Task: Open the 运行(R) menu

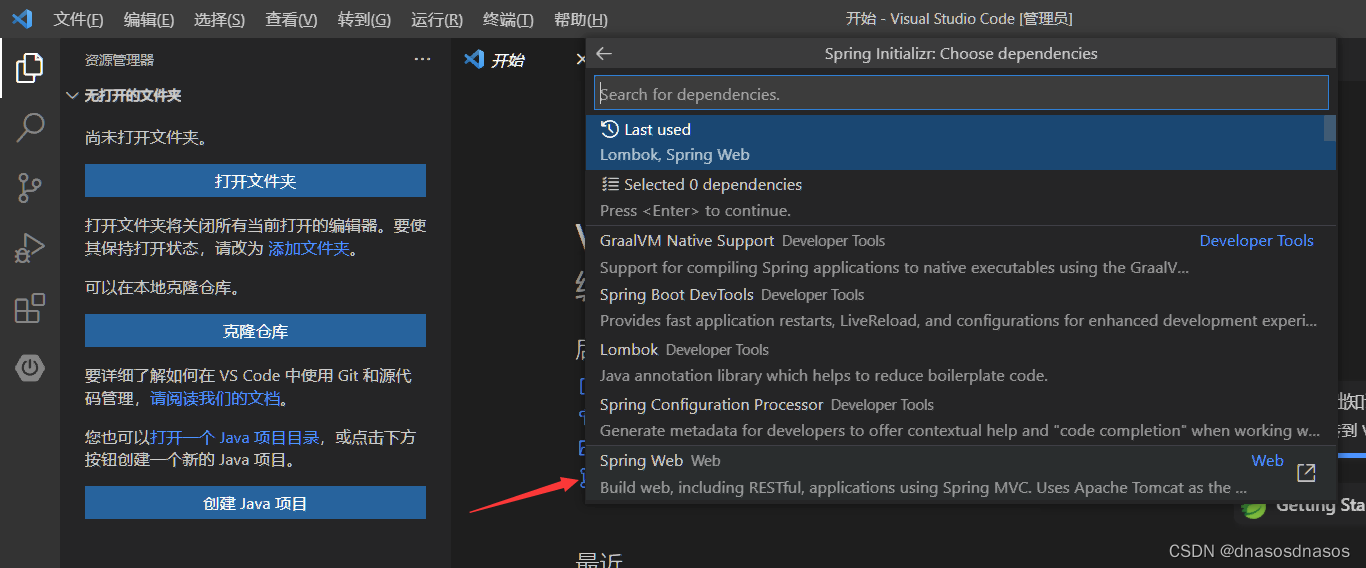Action: point(437,19)
